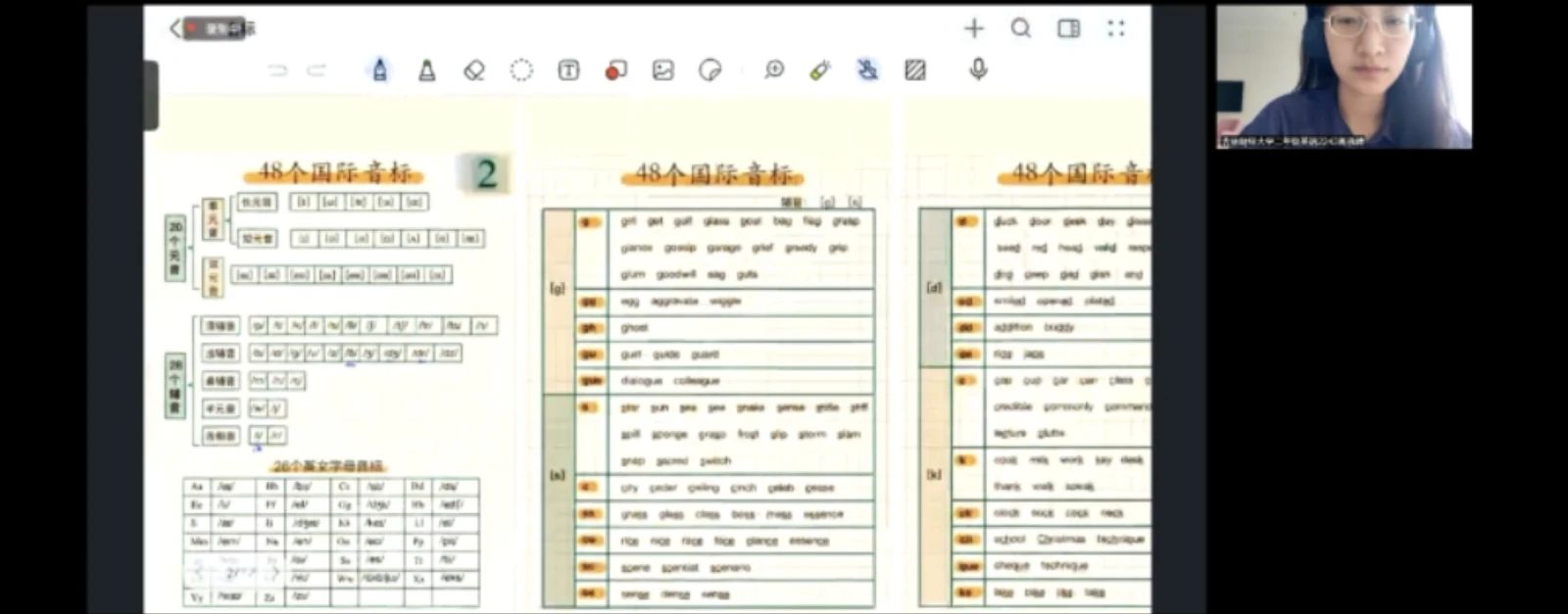Click the redo arrow
Image resolution: width=1568 pixels, height=614 pixels.
pyautogui.click(x=316, y=71)
